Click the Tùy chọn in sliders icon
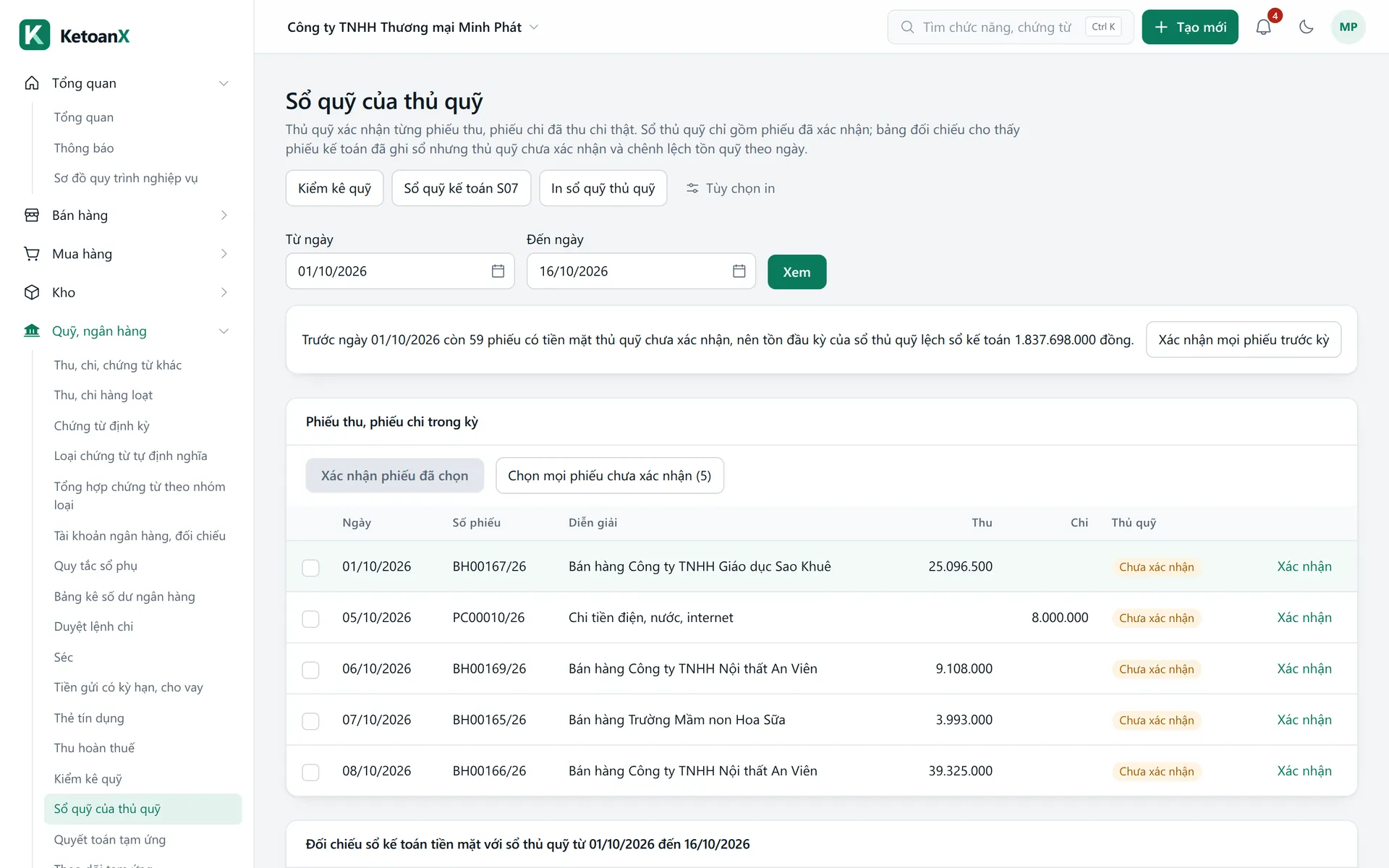Image resolution: width=1389 pixels, height=868 pixels. (x=692, y=188)
